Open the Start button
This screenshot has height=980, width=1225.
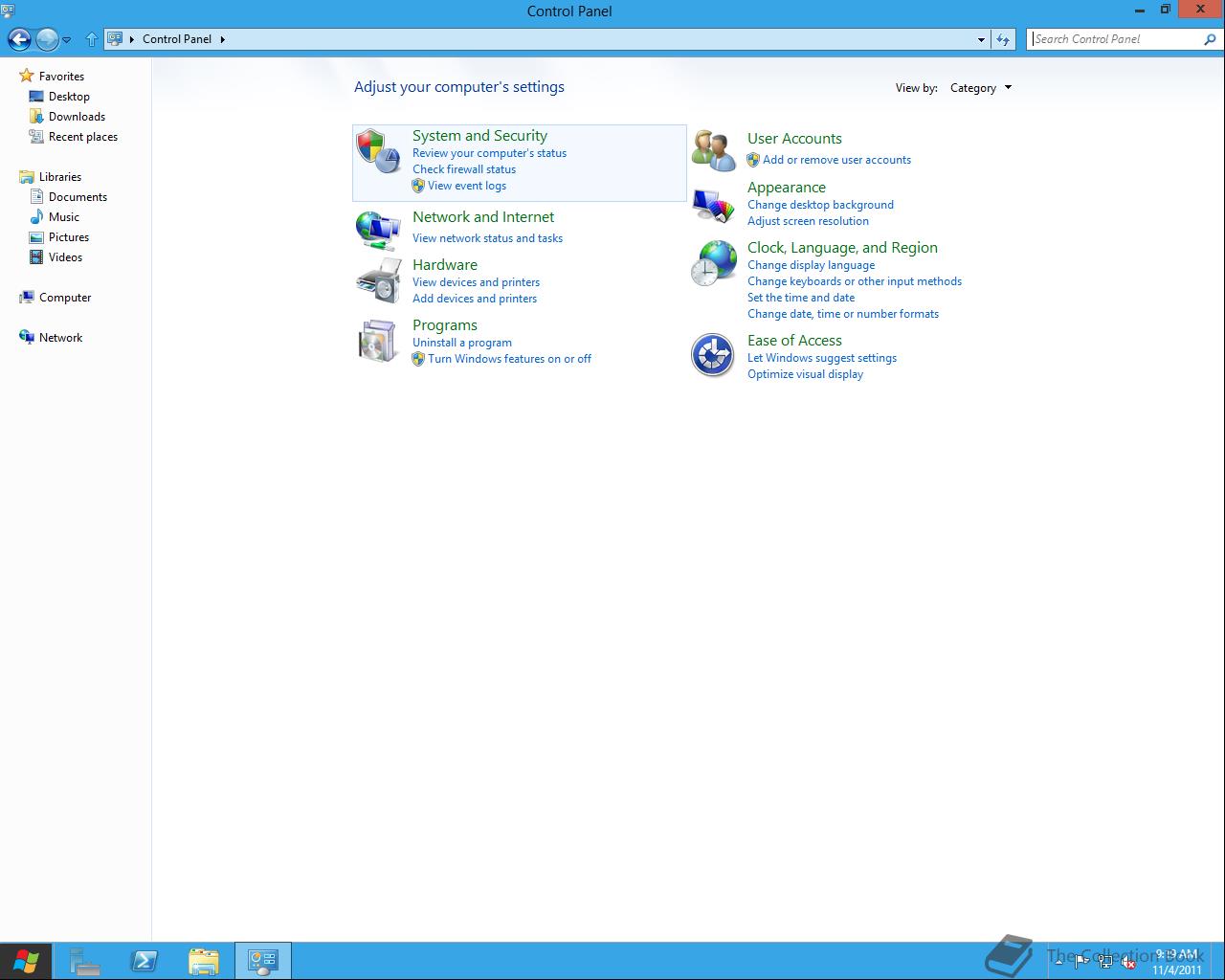(x=26, y=961)
